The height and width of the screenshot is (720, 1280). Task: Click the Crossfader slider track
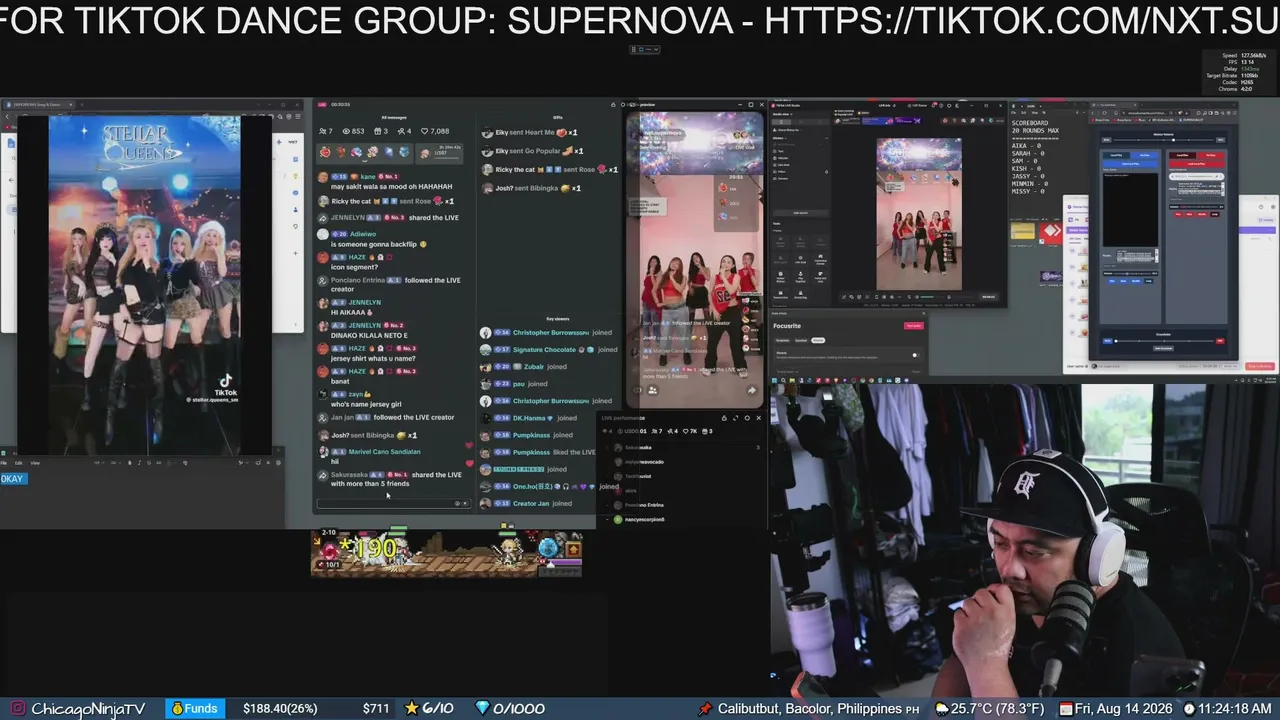coord(1163,341)
